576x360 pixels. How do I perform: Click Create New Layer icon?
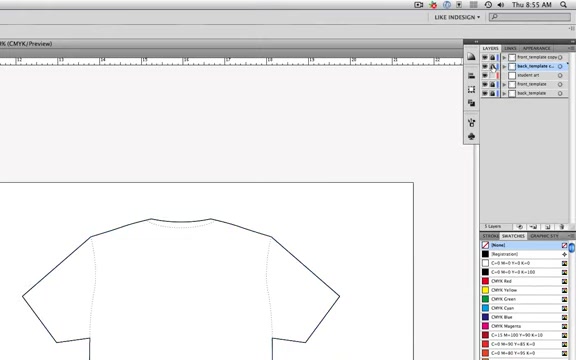pos(547,227)
